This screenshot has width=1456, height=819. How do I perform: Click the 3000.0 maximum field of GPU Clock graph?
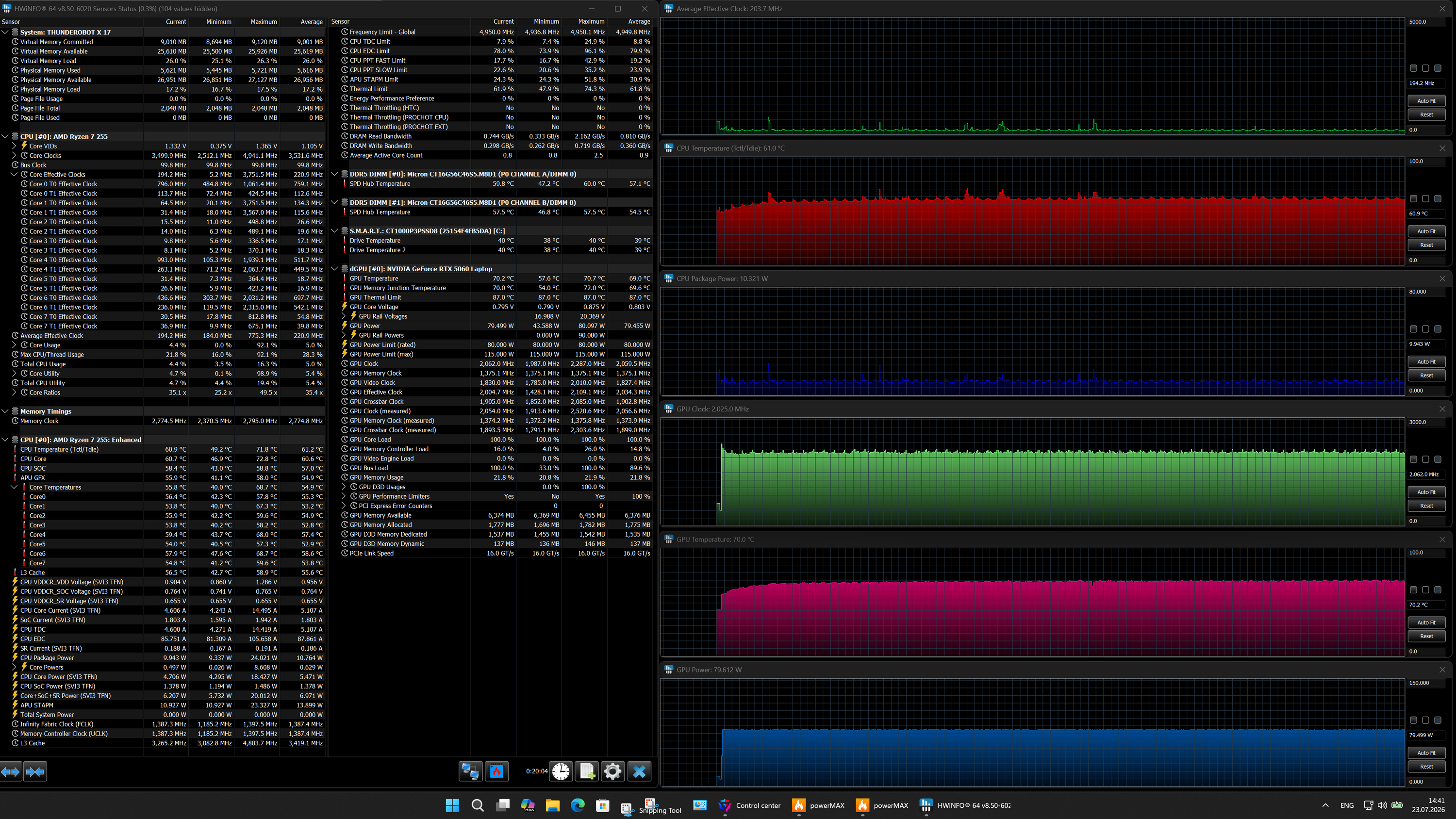(1426, 422)
